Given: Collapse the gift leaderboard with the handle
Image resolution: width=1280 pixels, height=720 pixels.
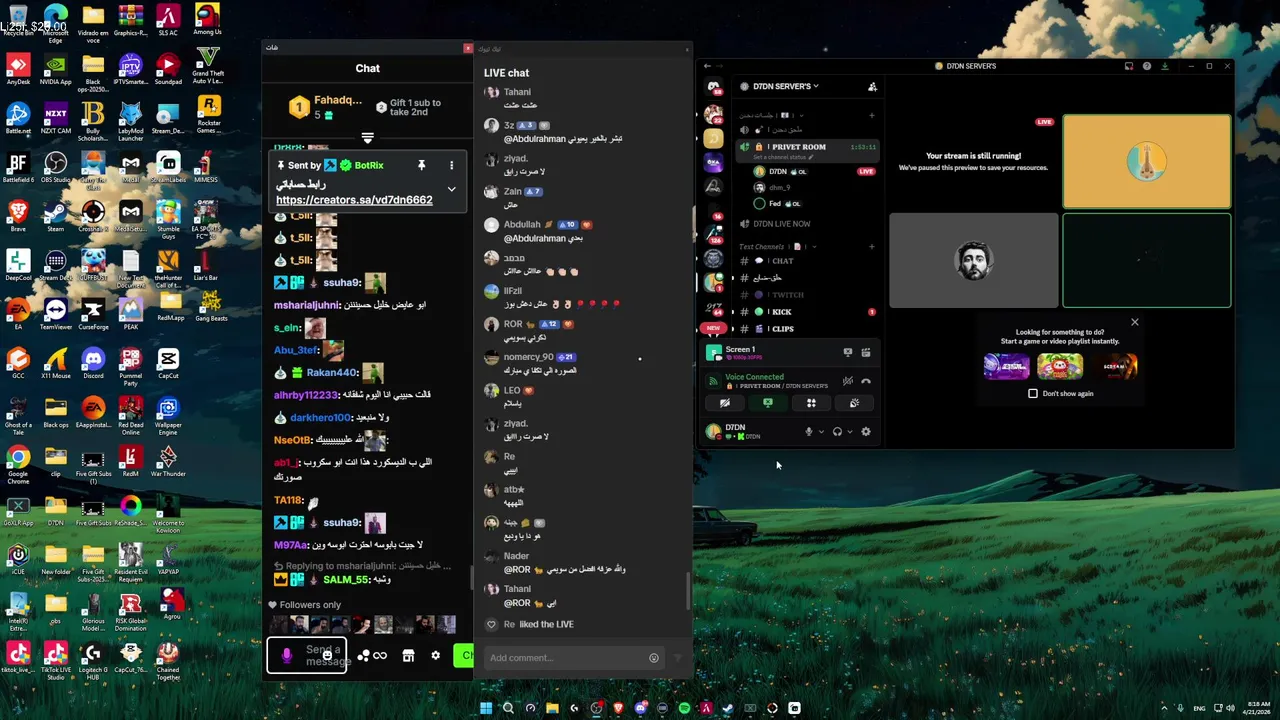Looking at the screenshot, I should pos(367,137).
